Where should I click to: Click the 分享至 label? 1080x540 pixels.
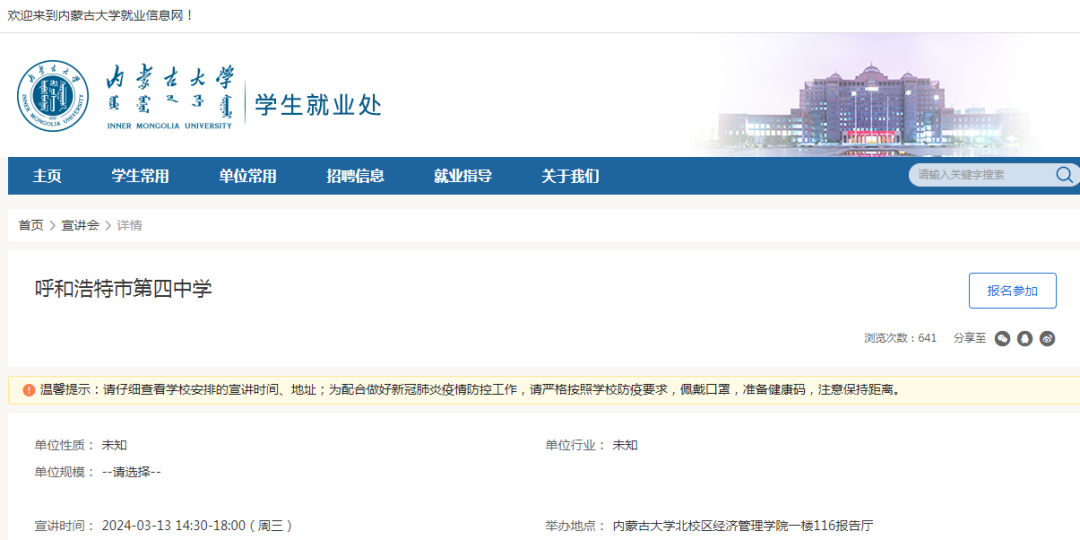970,339
